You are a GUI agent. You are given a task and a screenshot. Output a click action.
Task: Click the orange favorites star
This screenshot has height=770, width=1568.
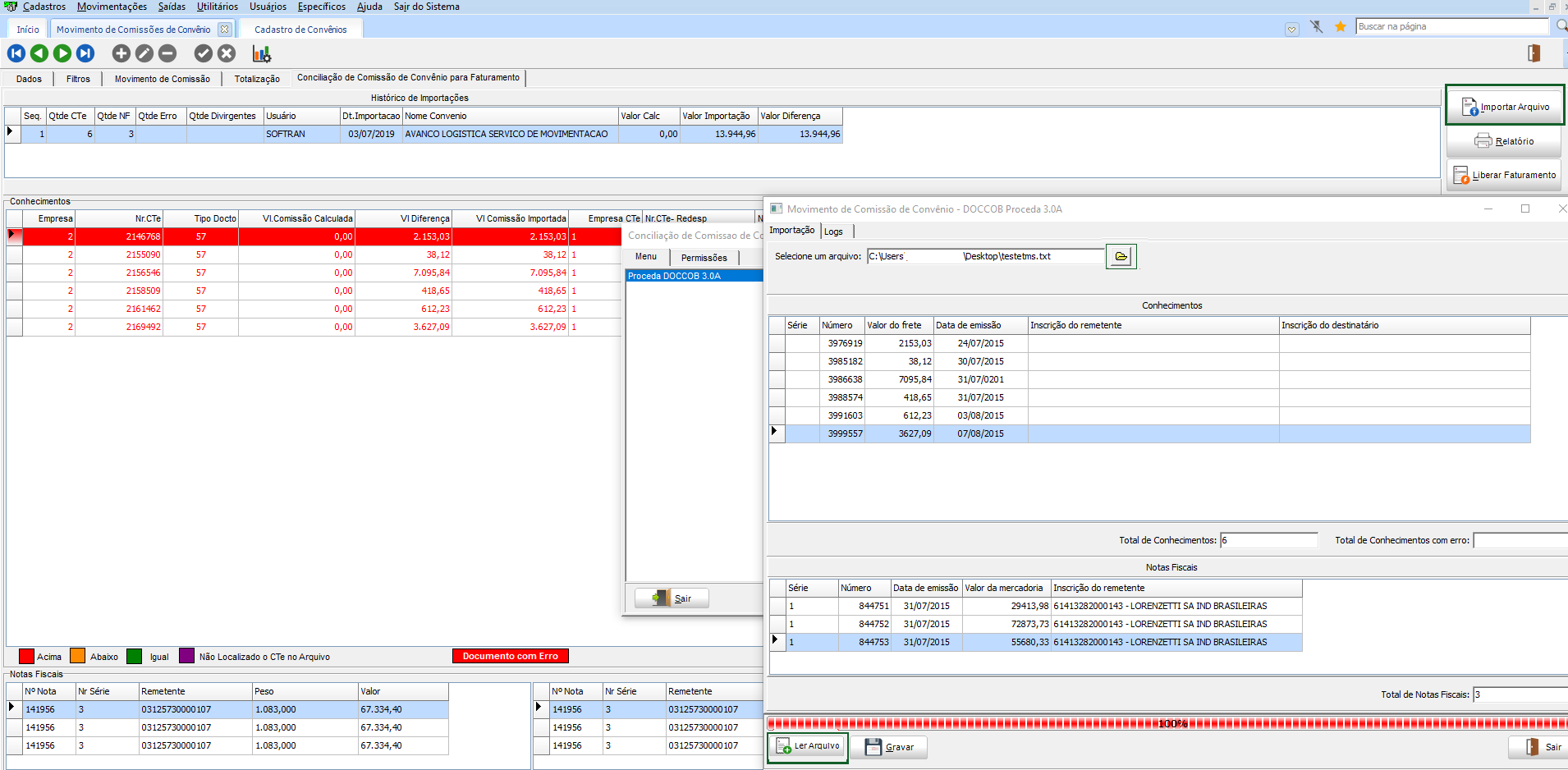pos(1341,27)
